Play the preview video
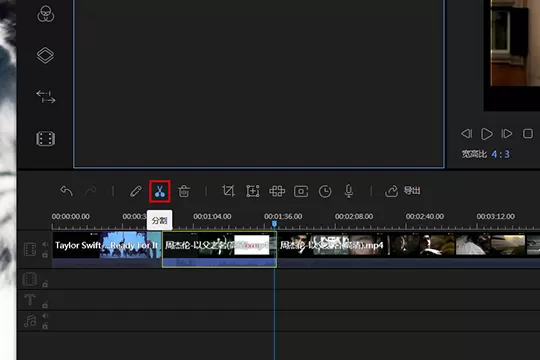The width and height of the screenshot is (540, 360). point(487,134)
